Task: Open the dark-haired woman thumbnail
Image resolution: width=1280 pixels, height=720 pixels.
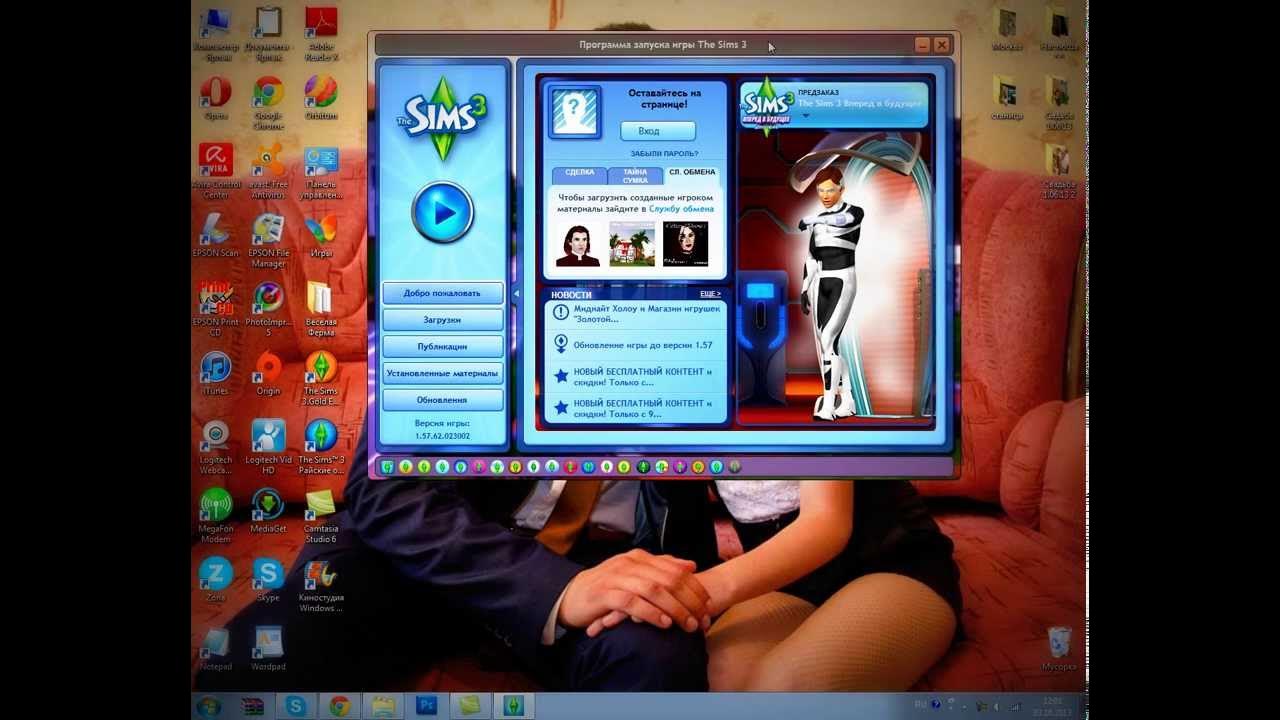Action: pos(686,244)
